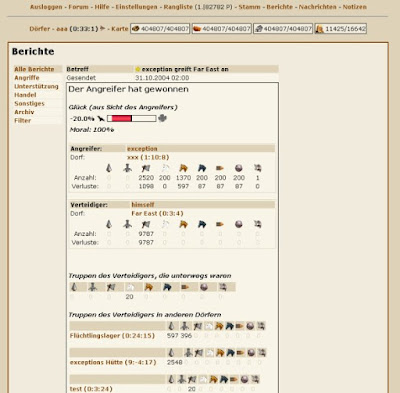The width and height of the screenshot is (400, 393).
Task: Click the attacker's light cavalry horse icon
Action: pyautogui.click(x=183, y=168)
